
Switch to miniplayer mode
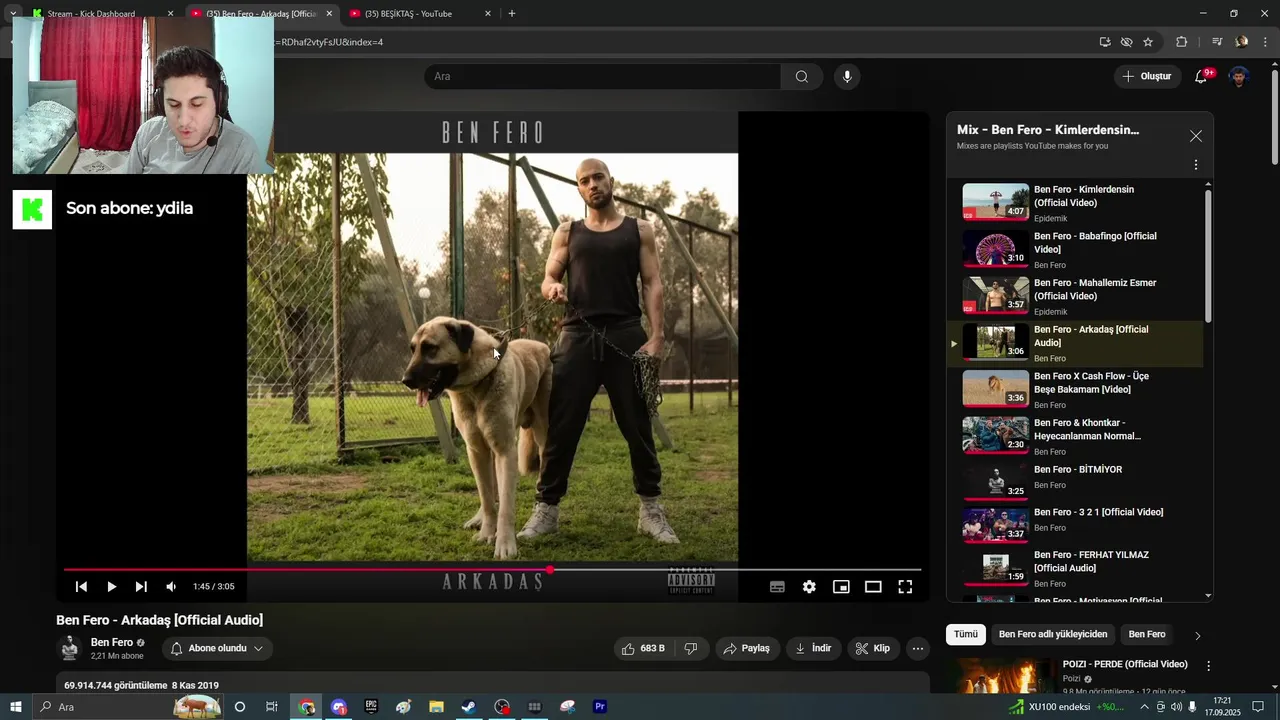click(841, 587)
